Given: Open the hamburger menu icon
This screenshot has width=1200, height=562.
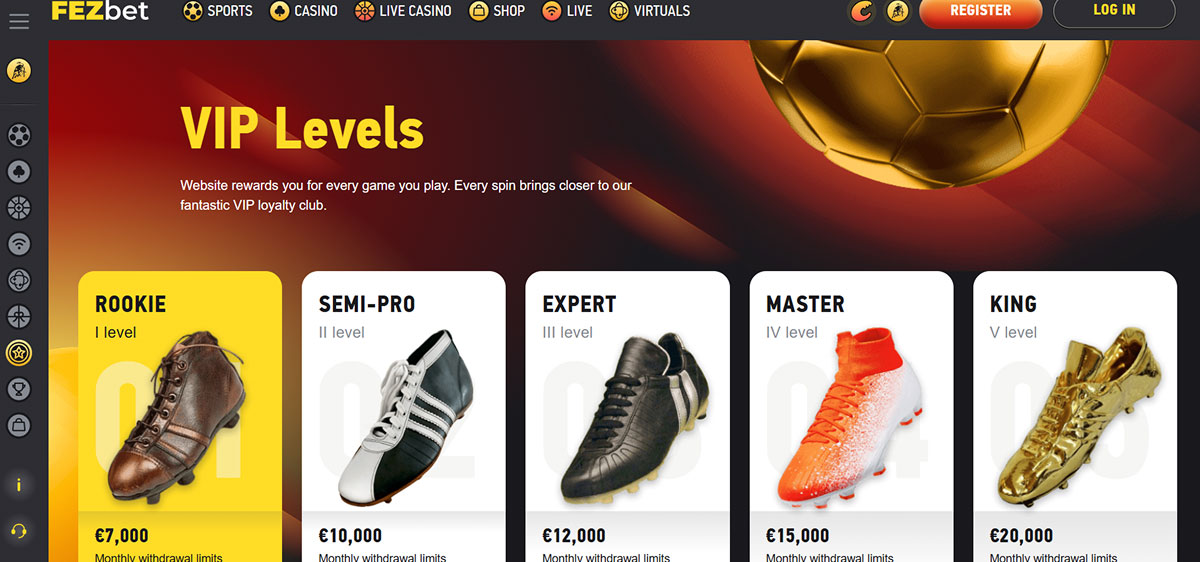Looking at the screenshot, I should click(x=18, y=20).
